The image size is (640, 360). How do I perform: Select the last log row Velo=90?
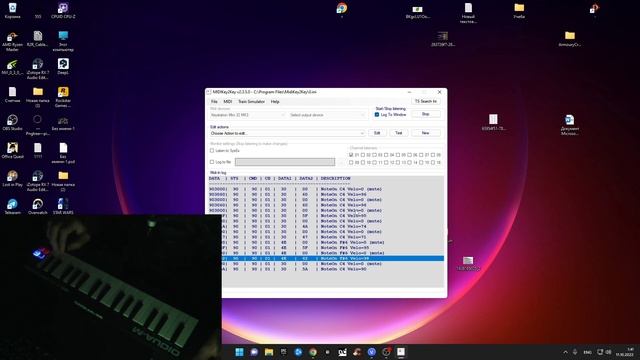tap(333, 269)
